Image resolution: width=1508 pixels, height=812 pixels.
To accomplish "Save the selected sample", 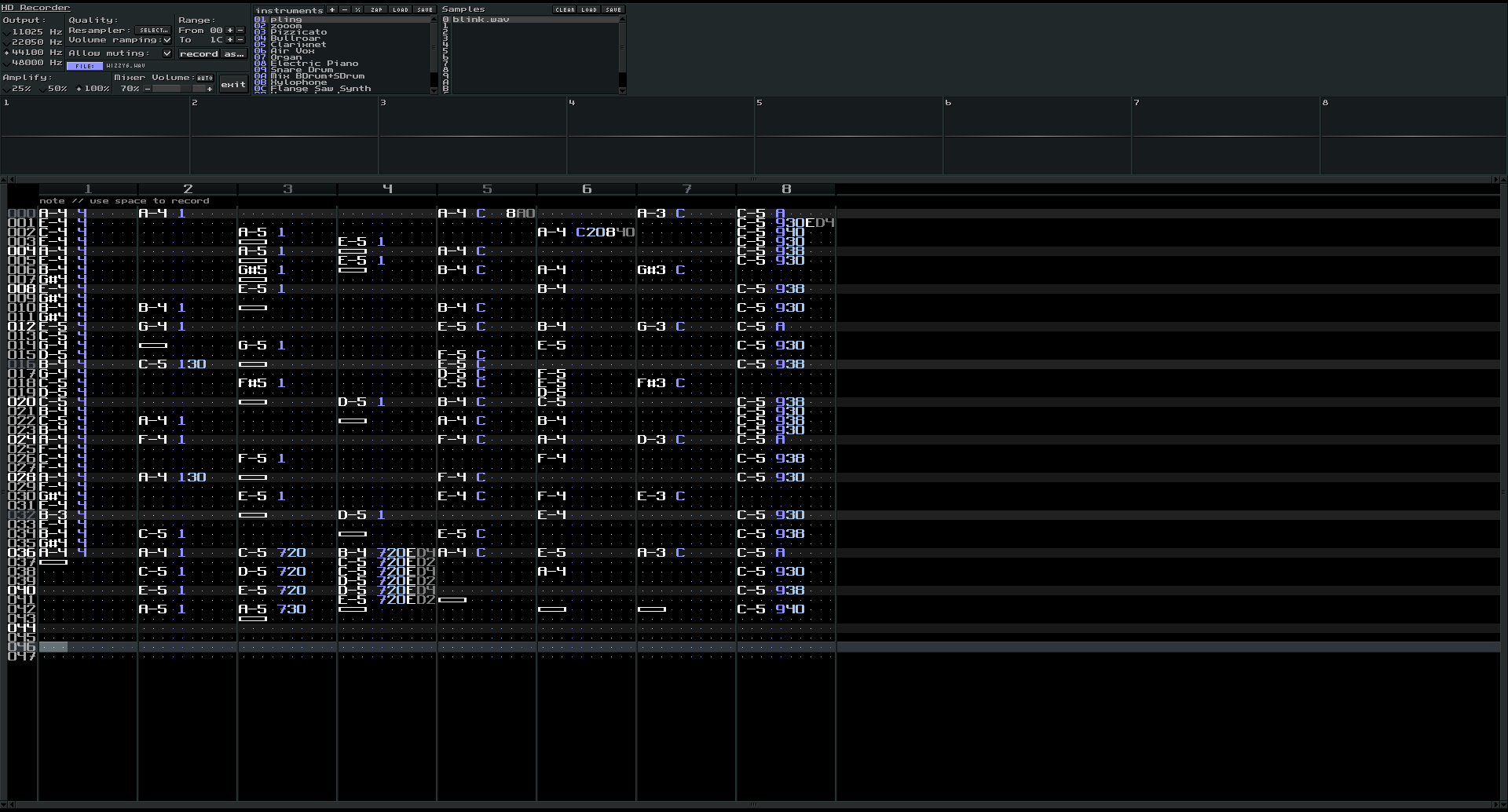I will pyautogui.click(x=613, y=9).
